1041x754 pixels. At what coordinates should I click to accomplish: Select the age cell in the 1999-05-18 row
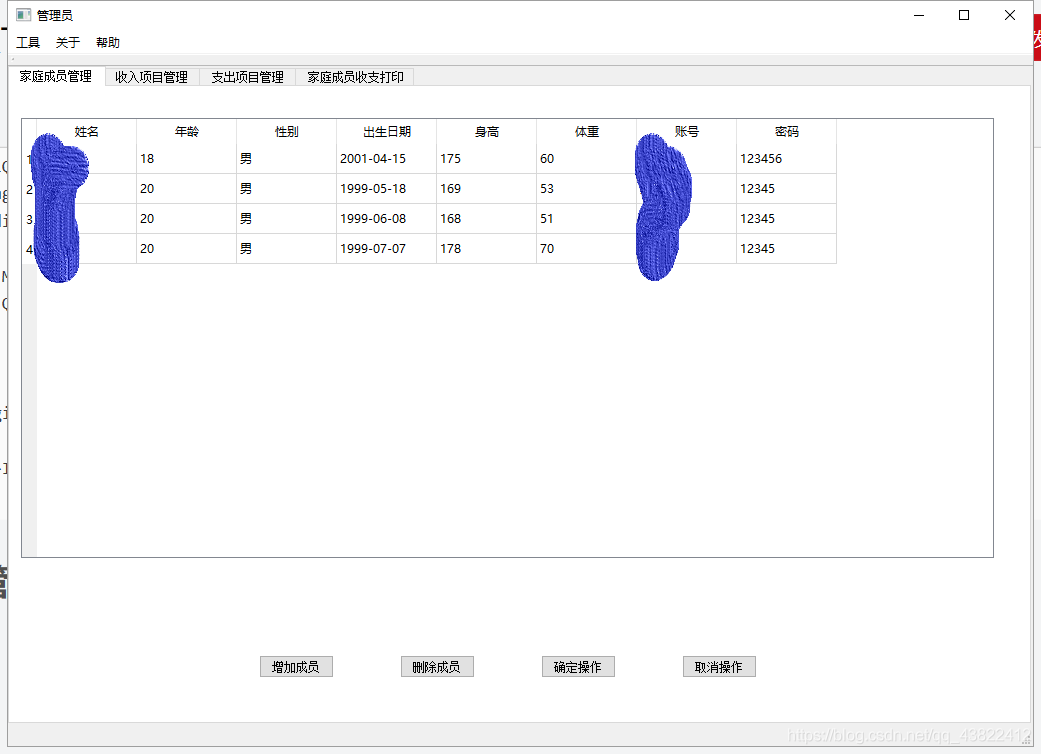coord(187,188)
